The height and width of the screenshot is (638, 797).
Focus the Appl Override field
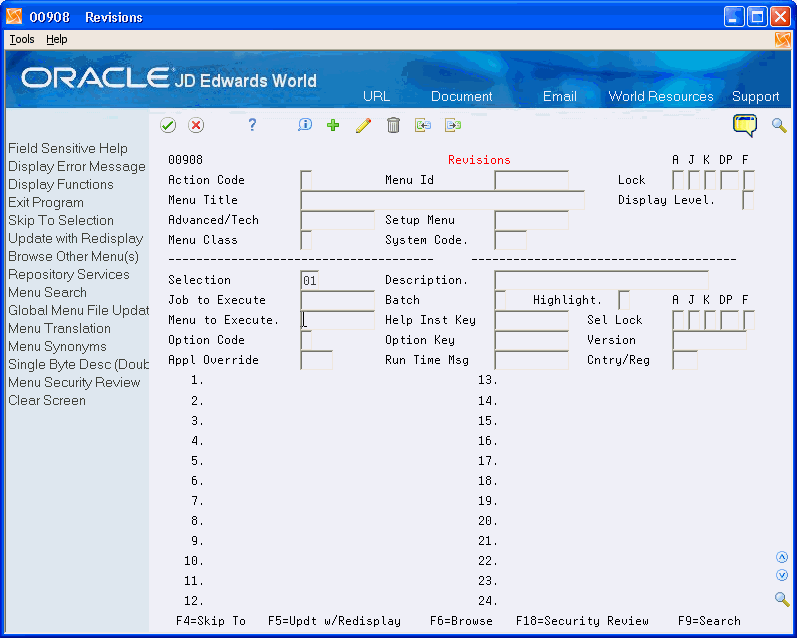point(316,360)
